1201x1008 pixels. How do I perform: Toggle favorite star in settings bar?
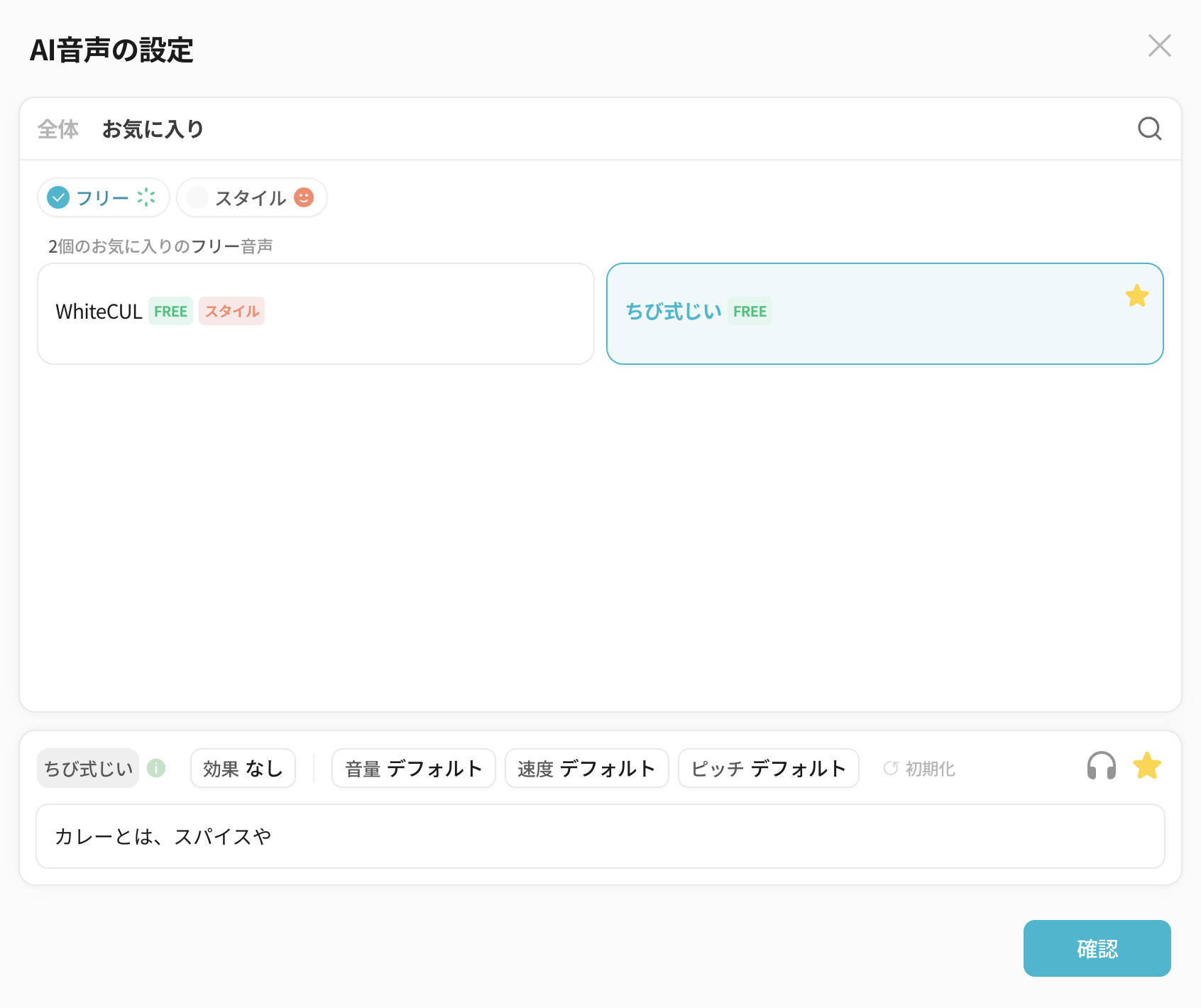[x=1147, y=766]
